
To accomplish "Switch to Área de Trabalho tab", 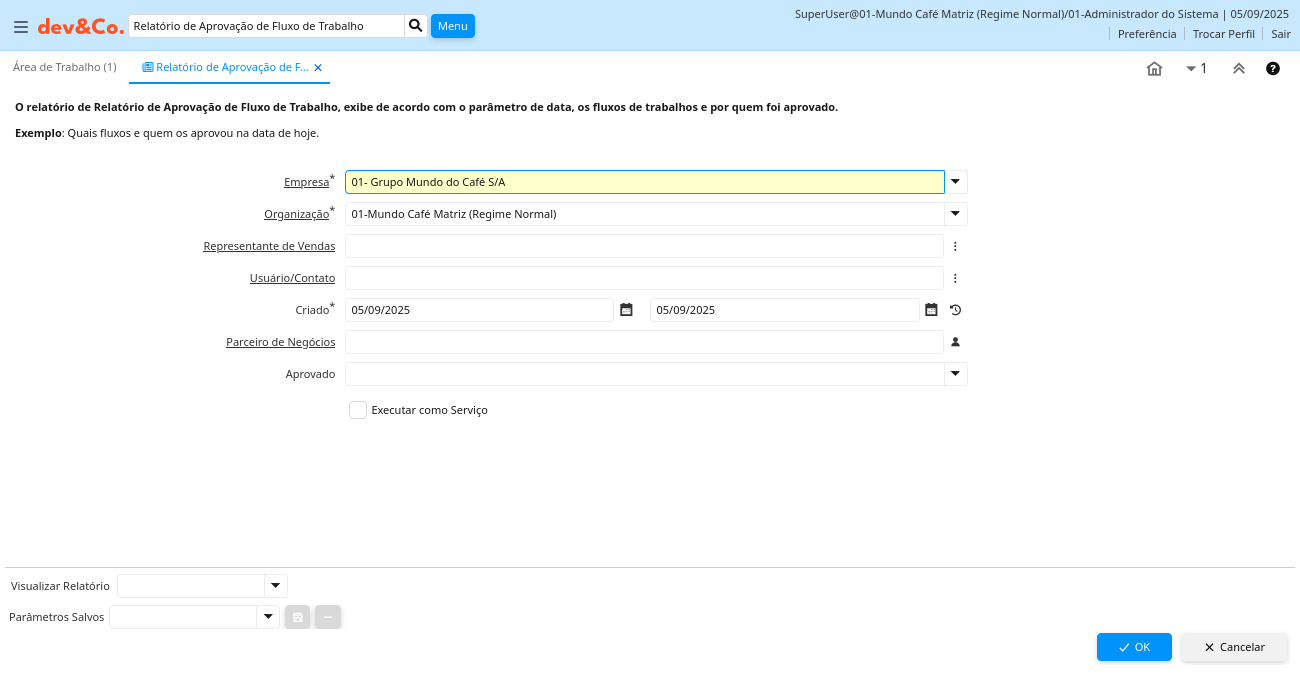I will tap(65, 67).
